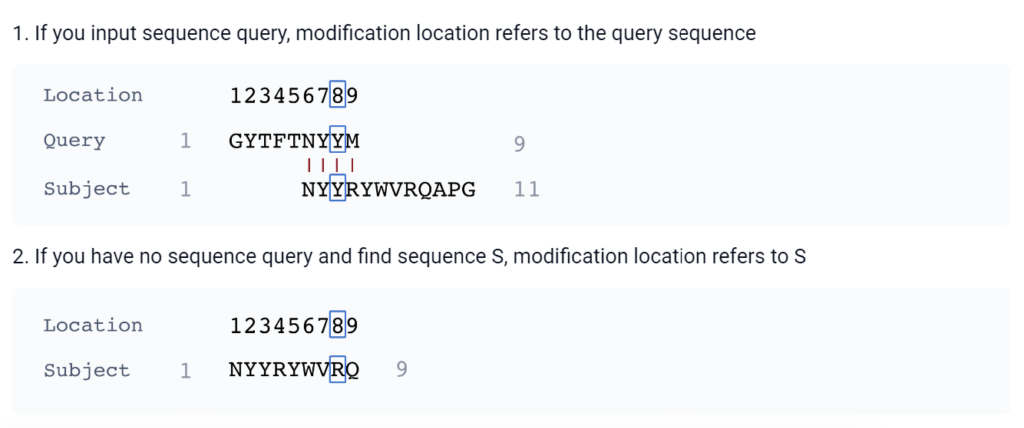Click the boxed Y in Query sequence
The height and width of the screenshot is (428, 1024).
pyautogui.click(x=338, y=141)
